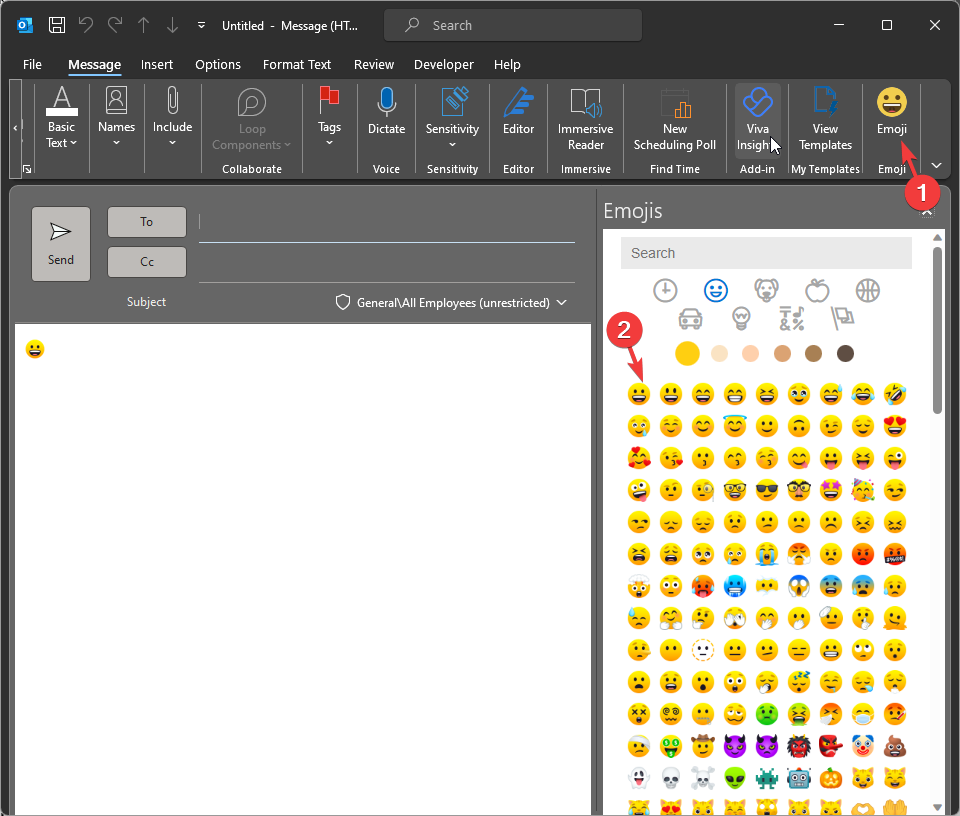Switch to the Message tab
This screenshot has height=816, width=960.
tap(94, 64)
